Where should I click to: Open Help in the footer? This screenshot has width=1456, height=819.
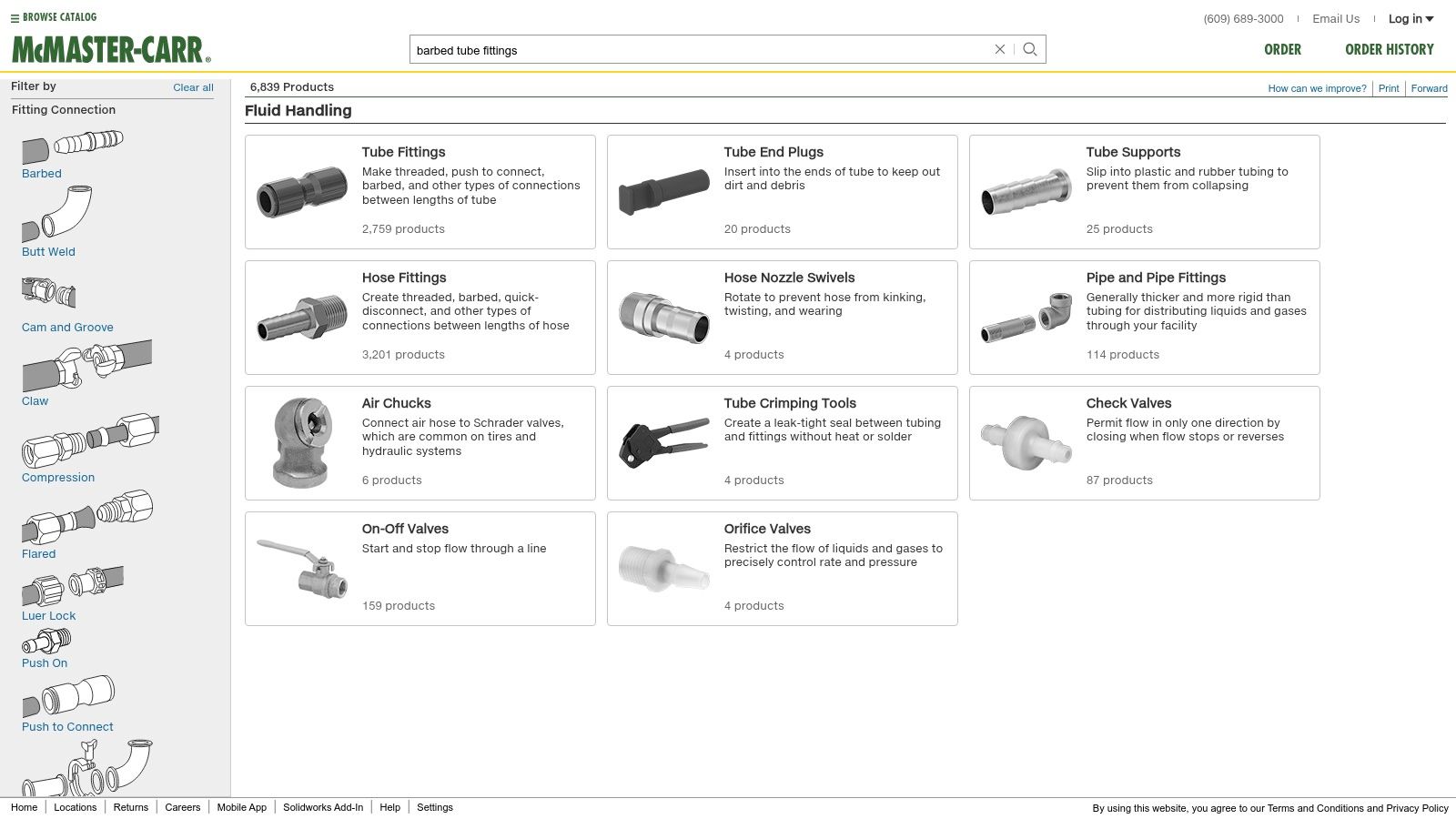pos(389,807)
